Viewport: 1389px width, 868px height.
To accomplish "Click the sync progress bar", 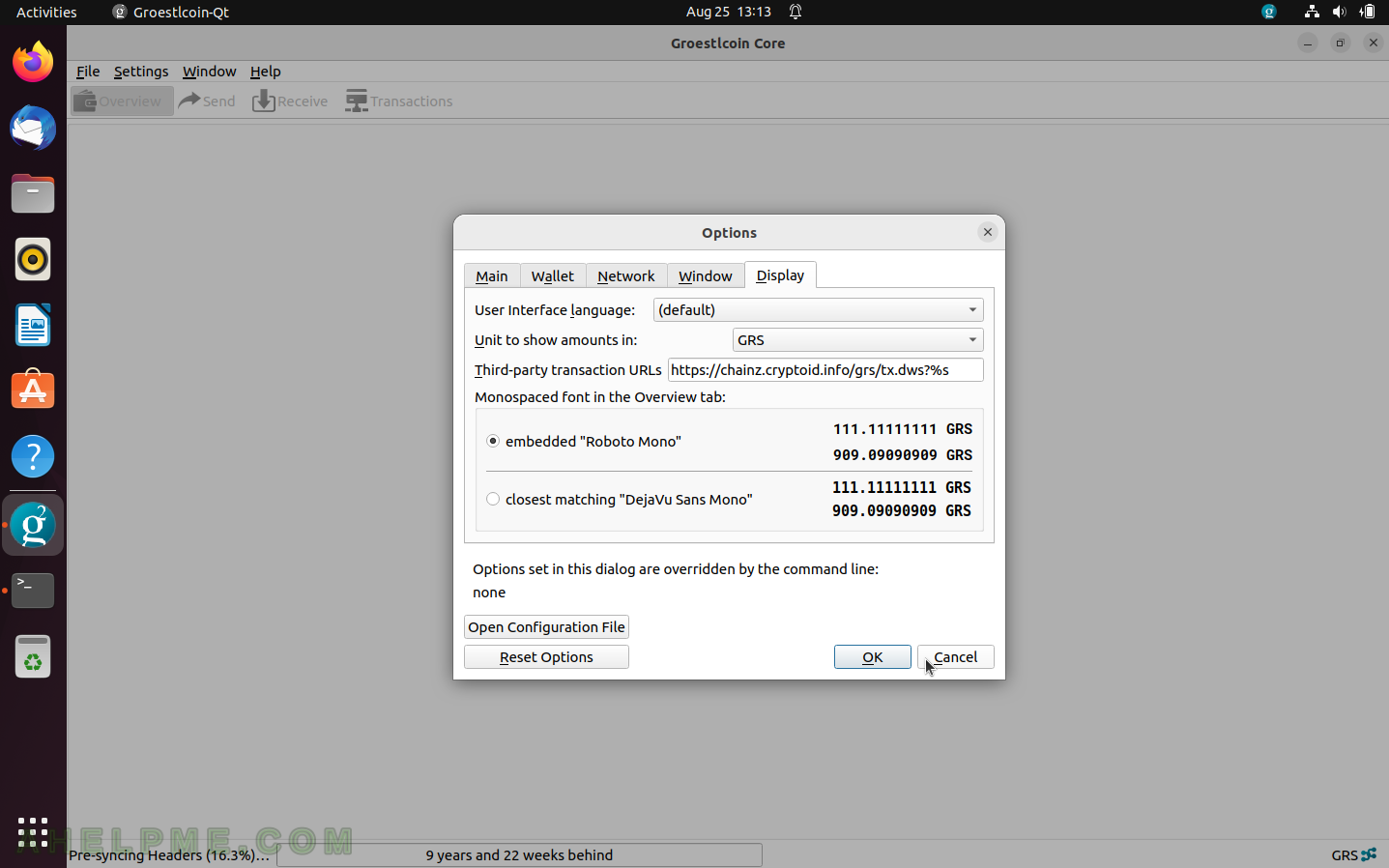I will pos(519,854).
